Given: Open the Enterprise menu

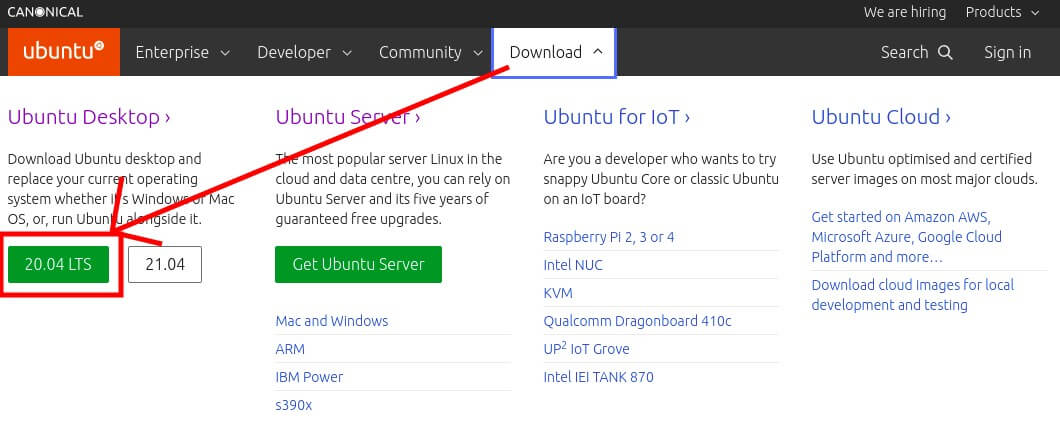Looking at the screenshot, I should coord(183,52).
